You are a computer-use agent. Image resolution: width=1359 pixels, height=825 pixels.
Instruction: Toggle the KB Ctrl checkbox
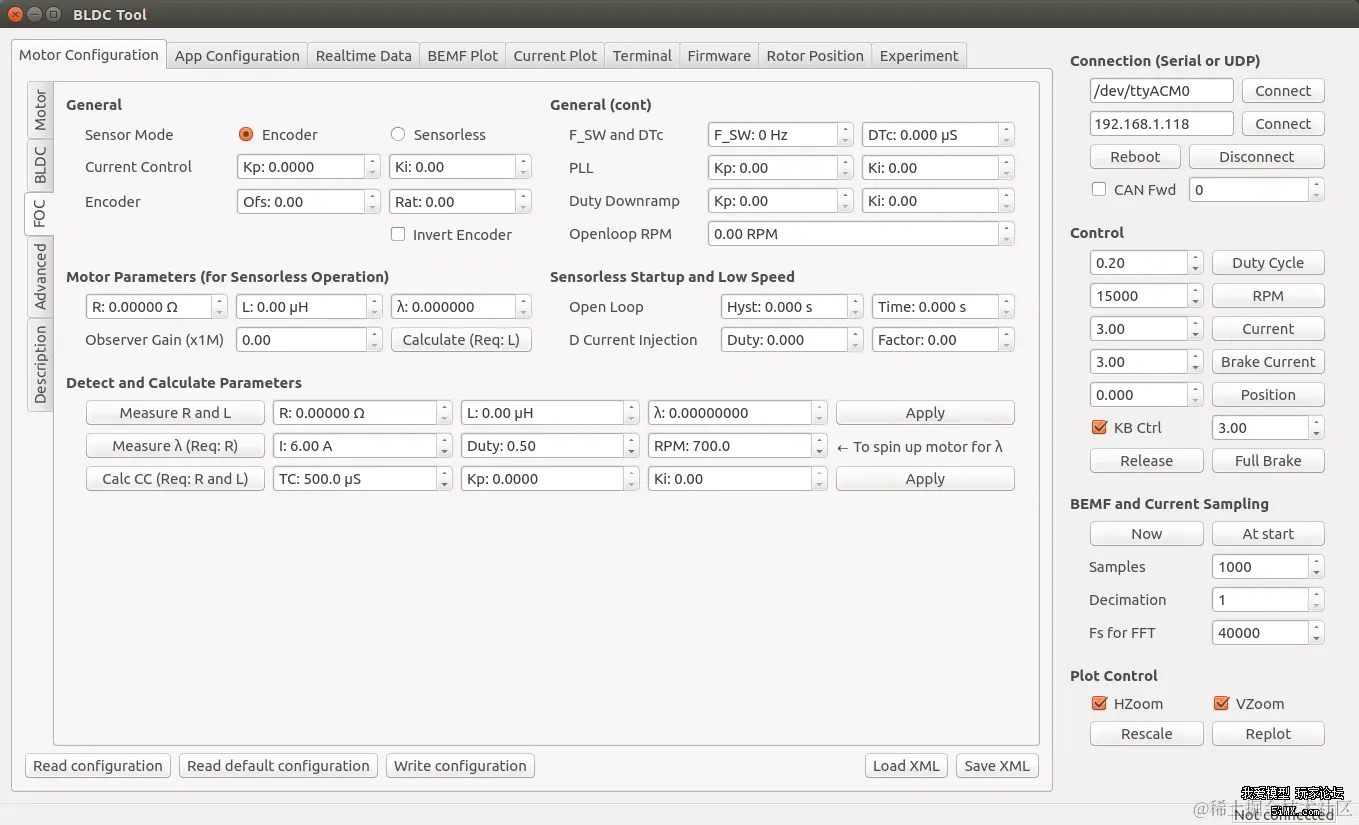(x=1099, y=427)
